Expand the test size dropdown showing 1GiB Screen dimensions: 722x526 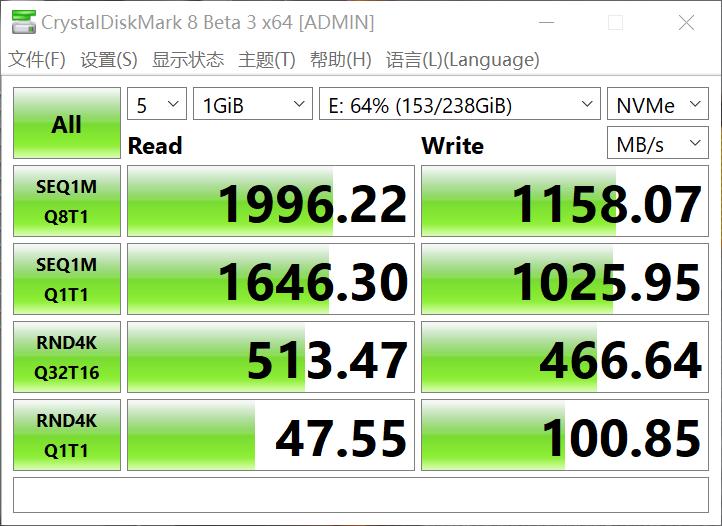(253, 104)
